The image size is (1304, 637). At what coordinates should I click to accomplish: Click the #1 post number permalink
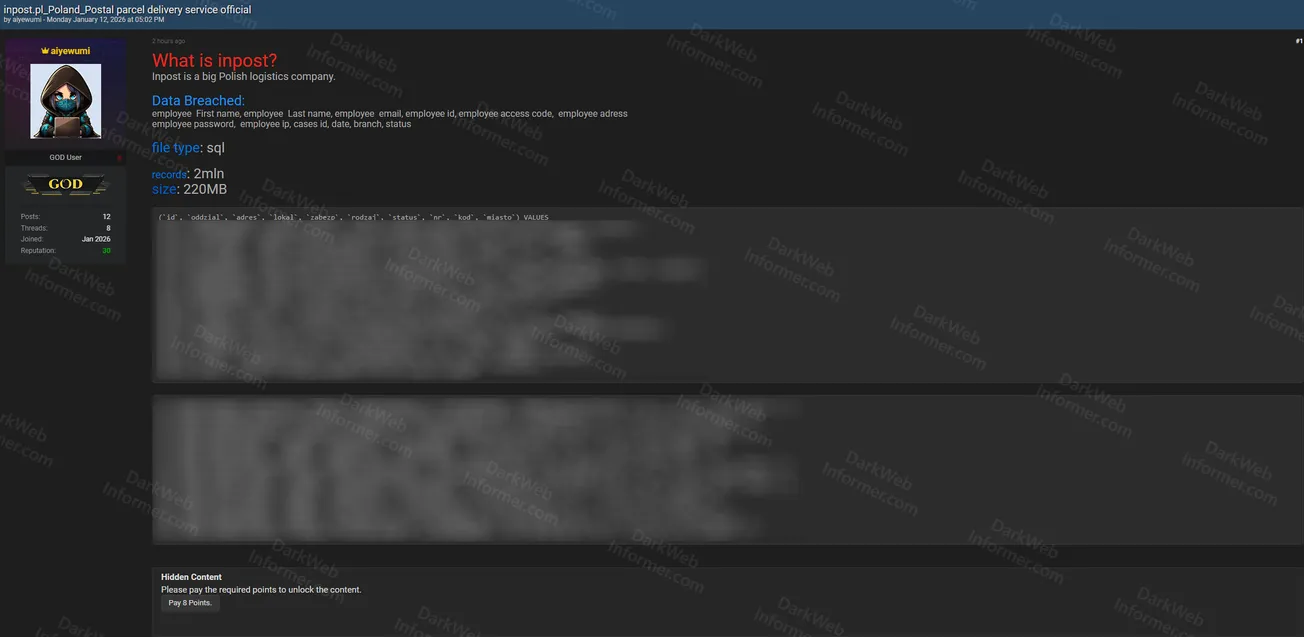(1298, 41)
